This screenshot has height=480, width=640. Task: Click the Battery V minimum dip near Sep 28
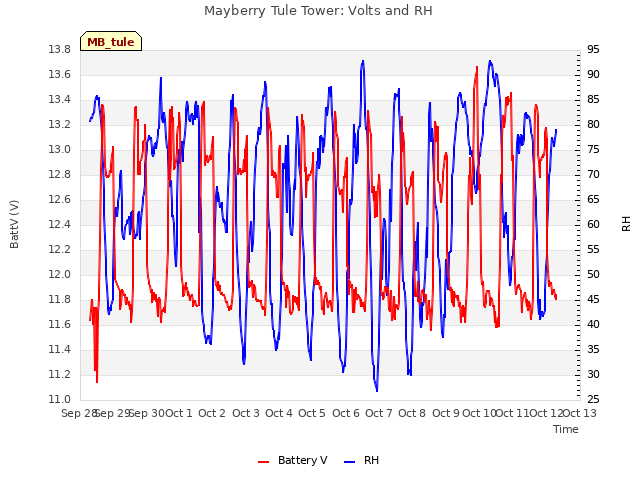click(x=97, y=381)
